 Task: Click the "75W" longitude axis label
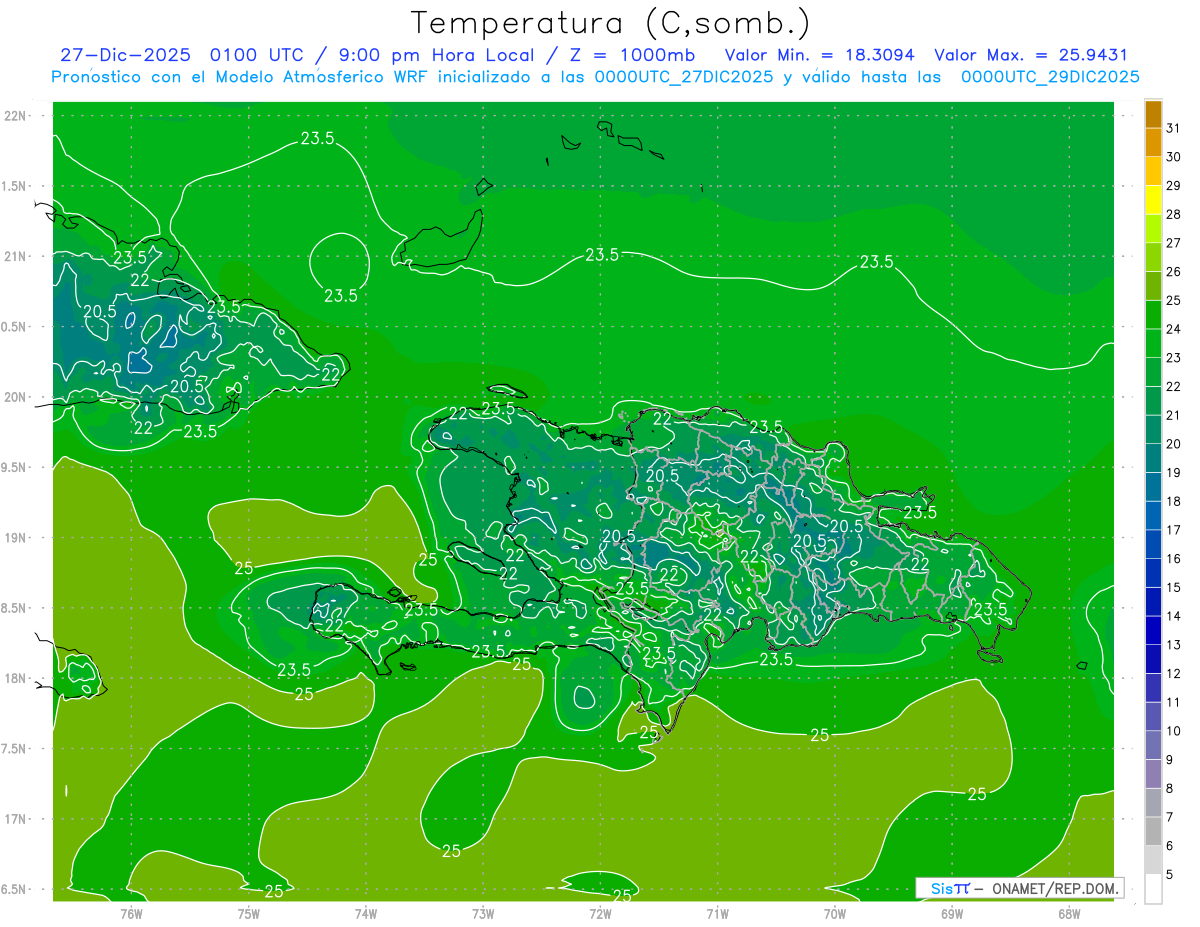[249, 914]
